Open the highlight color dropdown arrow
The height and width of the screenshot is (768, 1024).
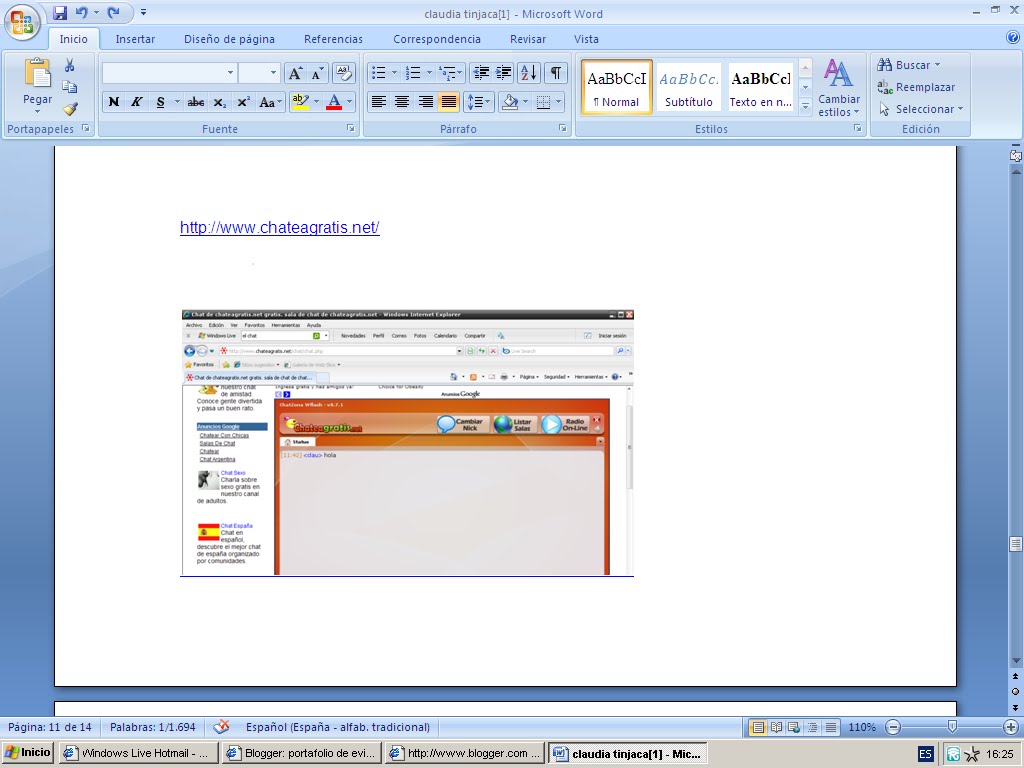[x=316, y=102]
